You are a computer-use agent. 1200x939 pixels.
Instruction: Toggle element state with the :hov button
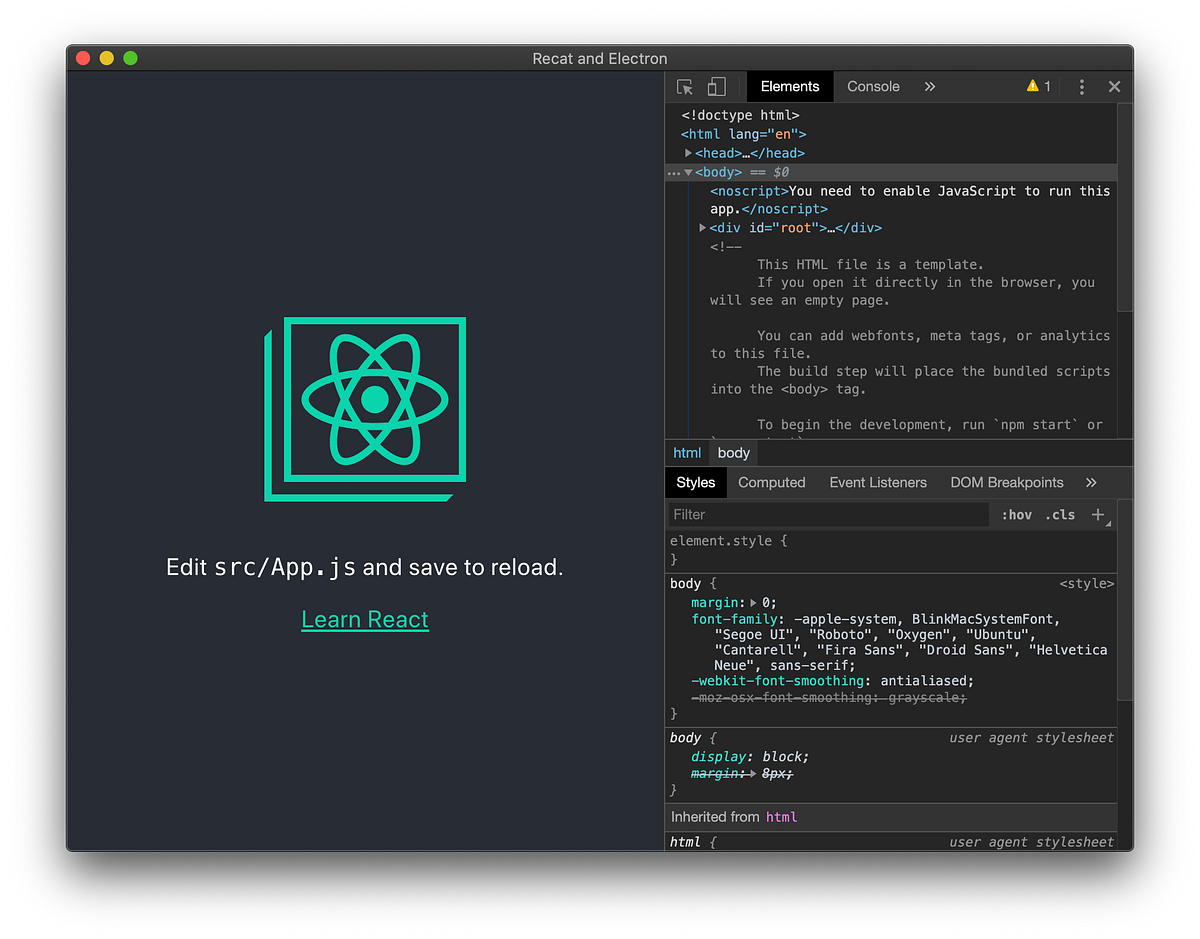[1016, 514]
